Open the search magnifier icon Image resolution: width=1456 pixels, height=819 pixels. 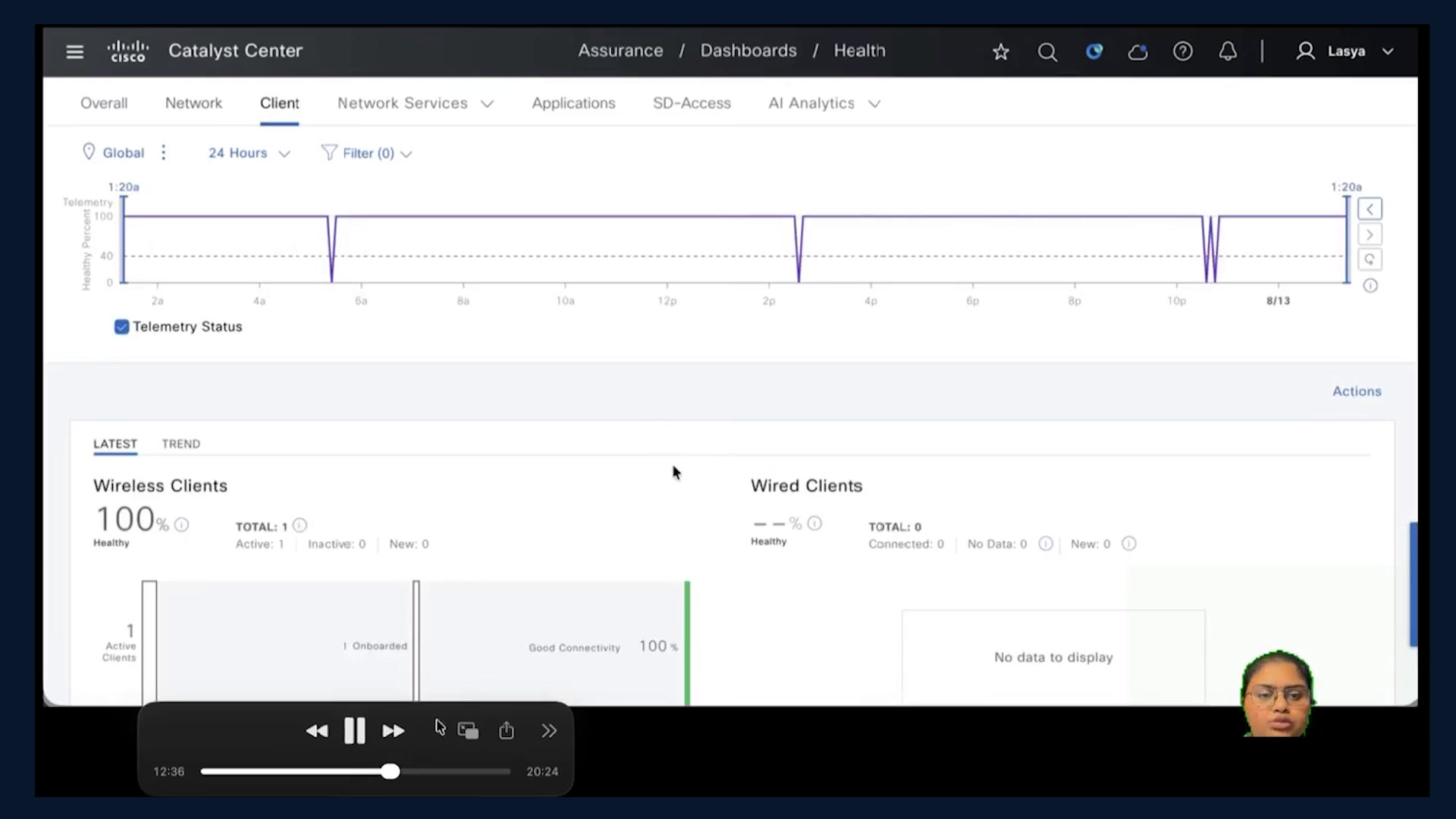tap(1047, 52)
